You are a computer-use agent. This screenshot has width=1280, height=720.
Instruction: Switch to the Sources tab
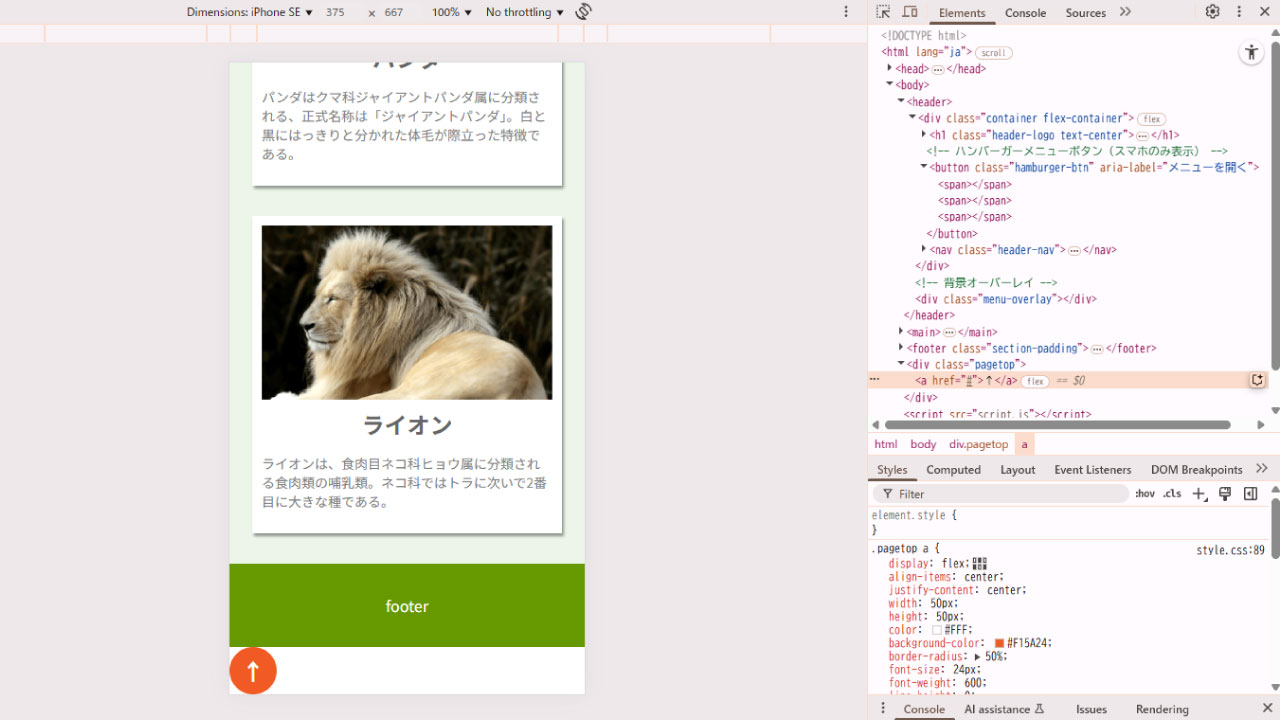(x=1085, y=12)
